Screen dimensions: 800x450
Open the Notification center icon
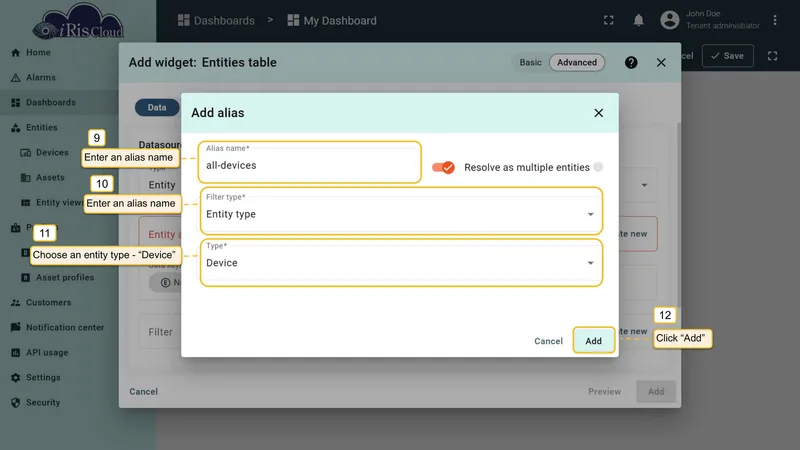(16, 327)
